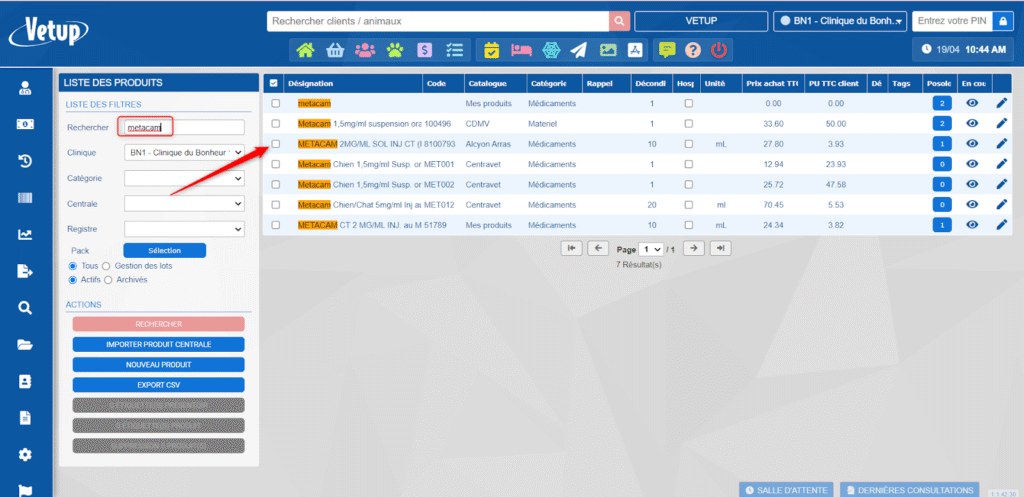Check the box for METACAM 2MG/ML SOL INJ row
Viewport: 1024px width, 497px height.
point(276,144)
